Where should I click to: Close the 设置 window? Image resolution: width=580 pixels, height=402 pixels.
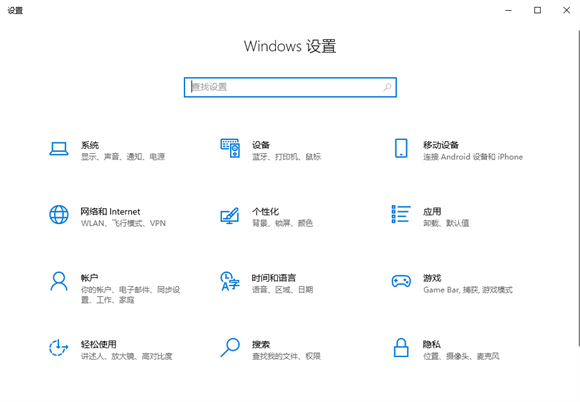[x=566, y=10]
